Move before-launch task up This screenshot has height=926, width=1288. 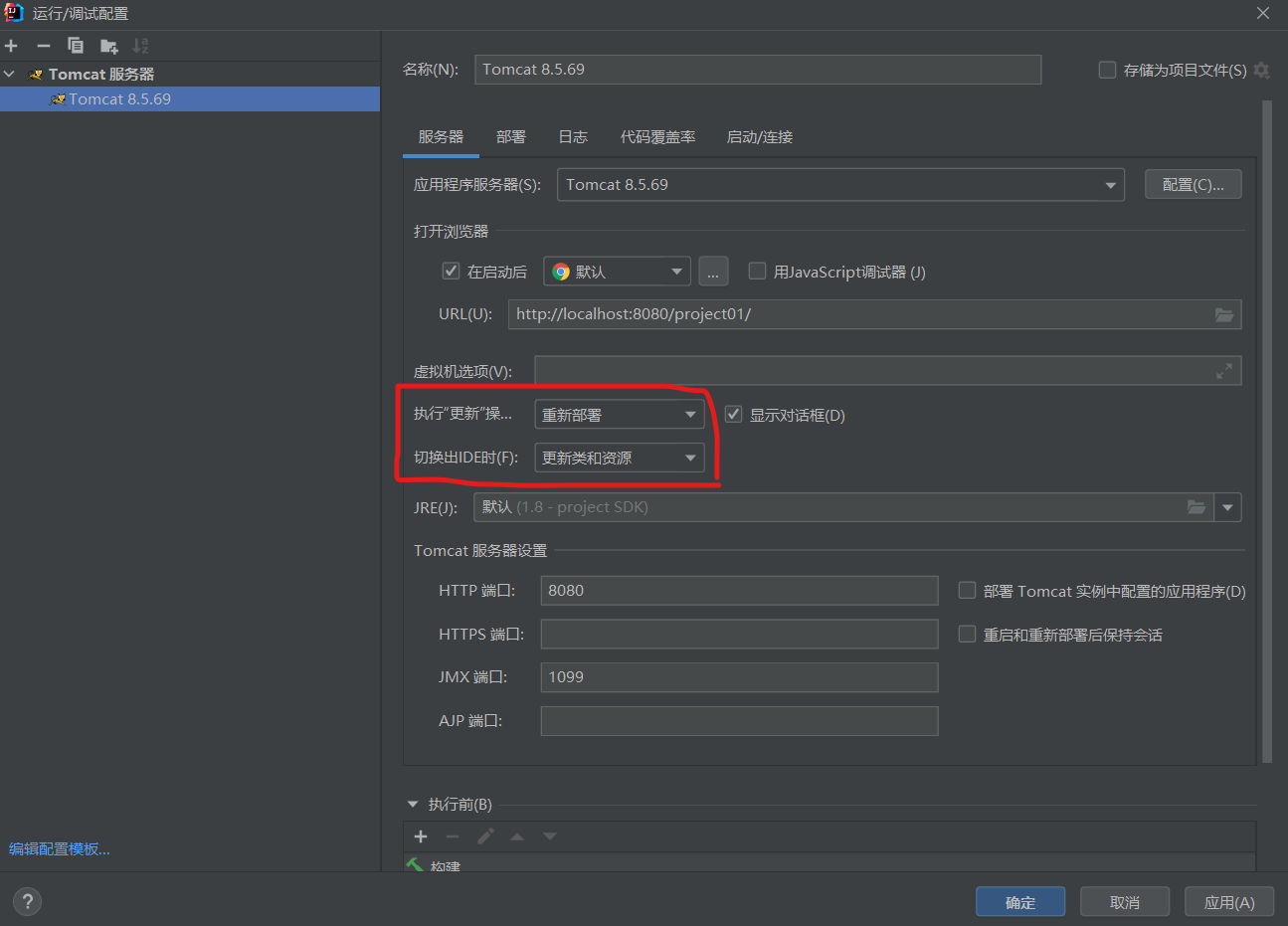[517, 836]
